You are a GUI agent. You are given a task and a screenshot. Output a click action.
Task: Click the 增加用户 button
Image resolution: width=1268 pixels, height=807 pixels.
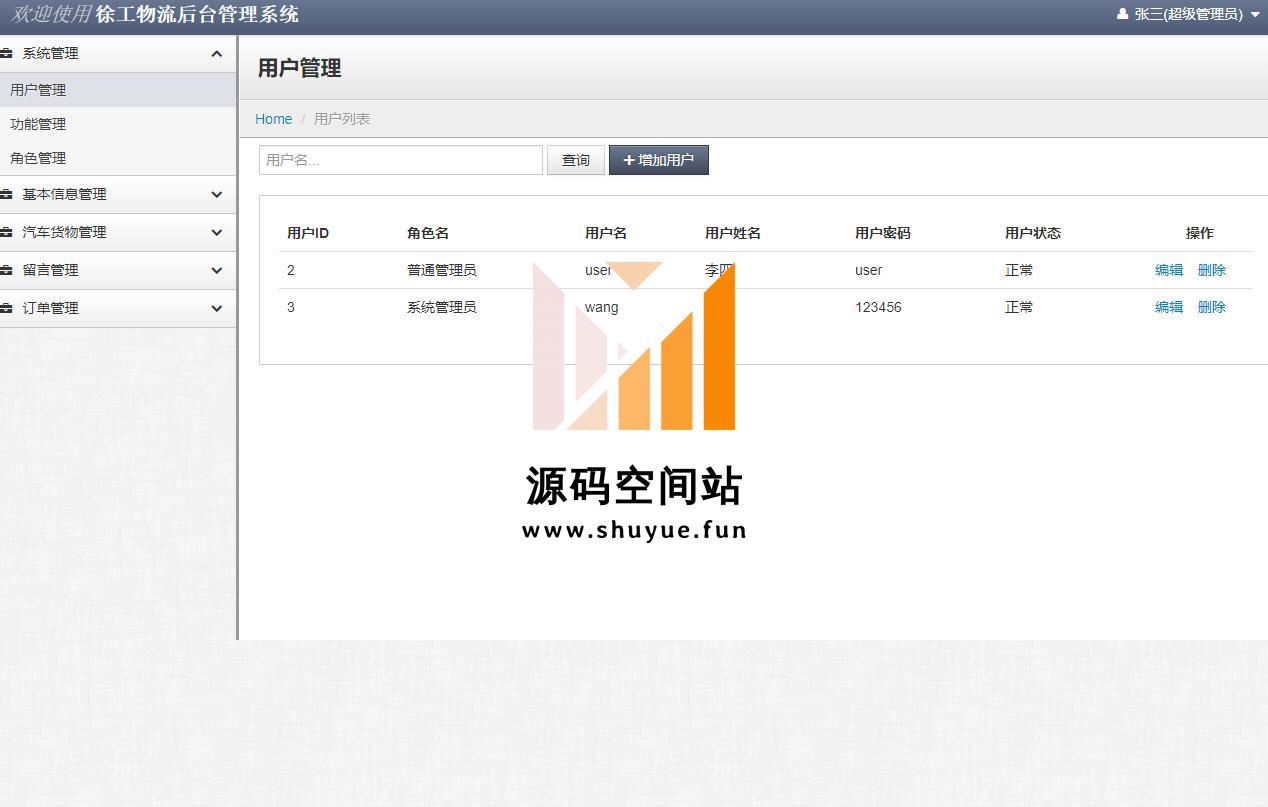pyautogui.click(x=659, y=160)
